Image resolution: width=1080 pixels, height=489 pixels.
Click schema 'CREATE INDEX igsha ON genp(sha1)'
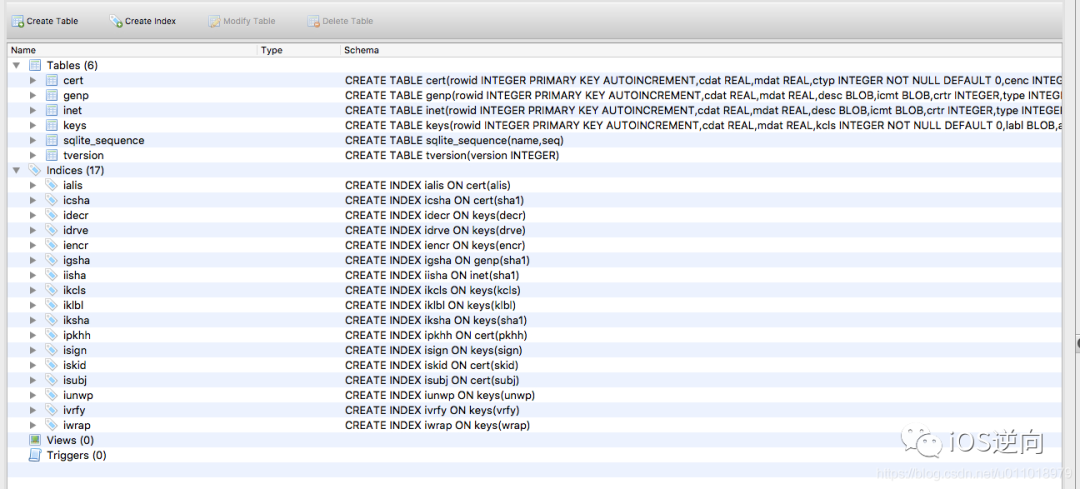(437, 260)
